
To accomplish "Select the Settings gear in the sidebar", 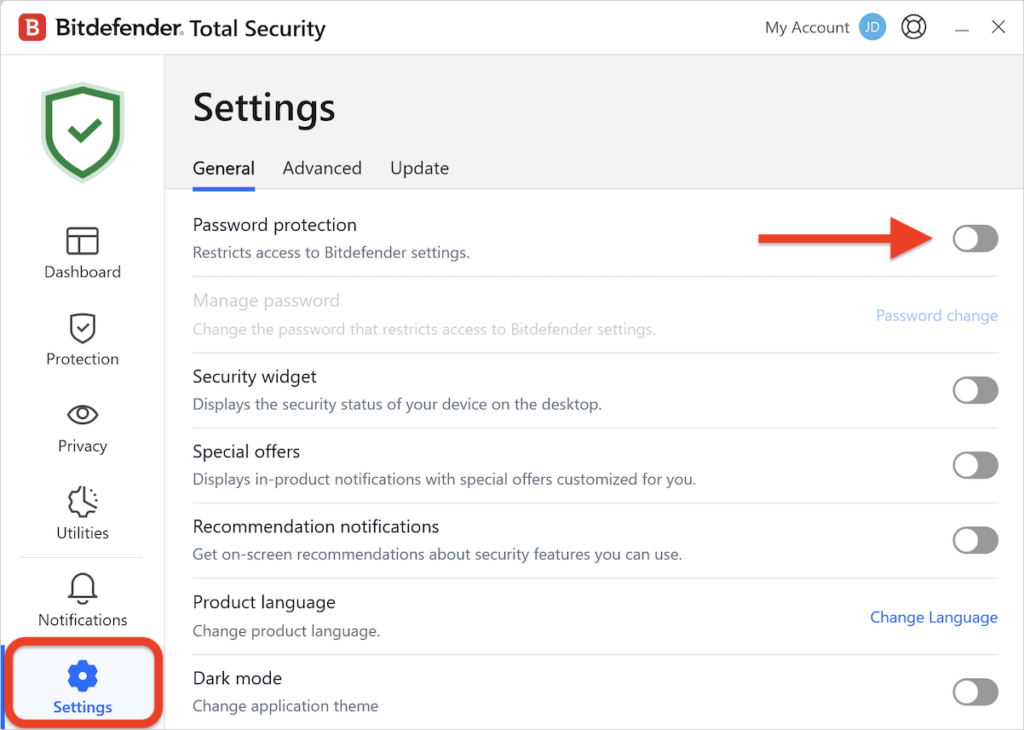I will (x=82, y=685).
